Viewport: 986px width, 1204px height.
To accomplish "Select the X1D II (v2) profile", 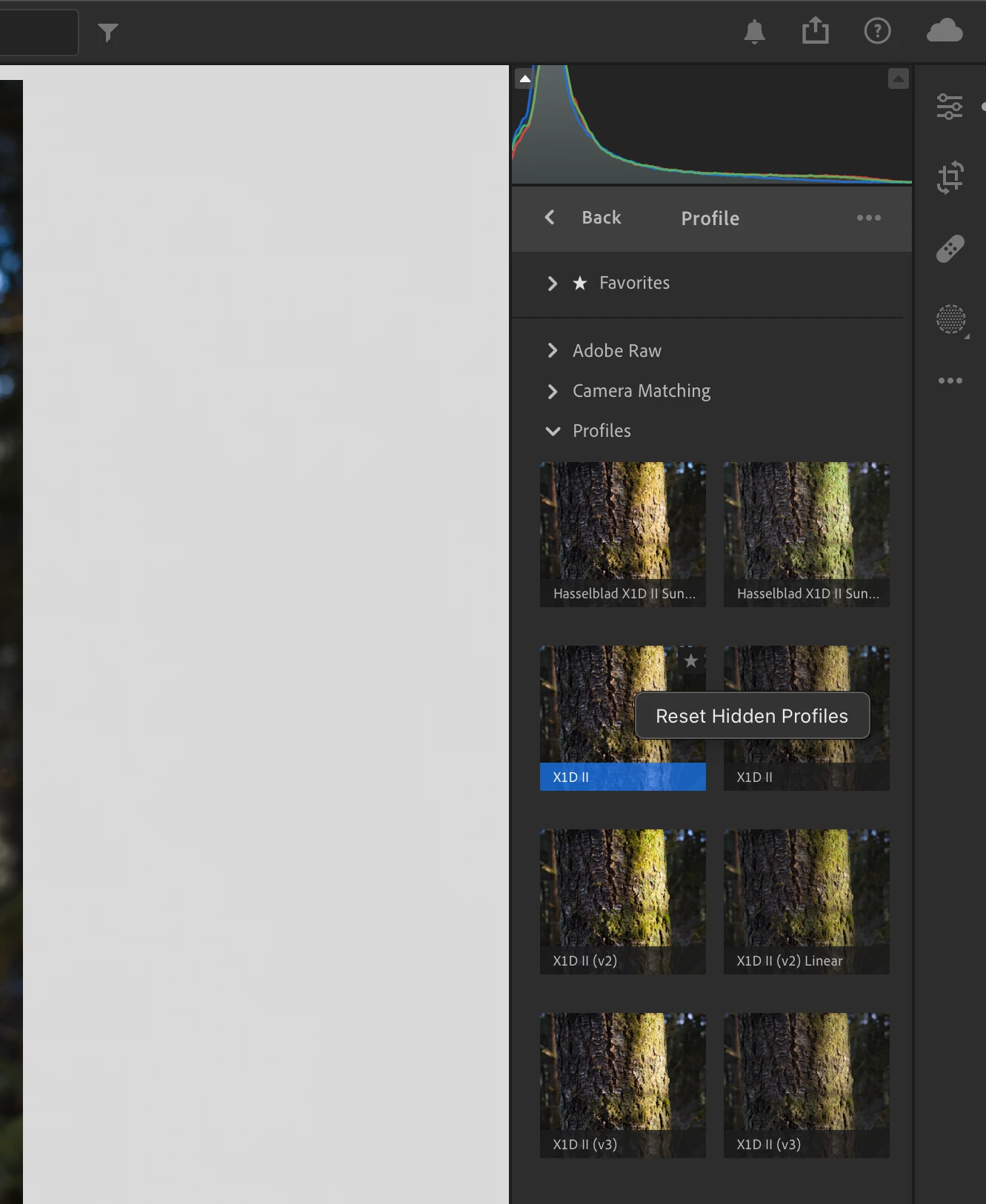I will coord(623,902).
